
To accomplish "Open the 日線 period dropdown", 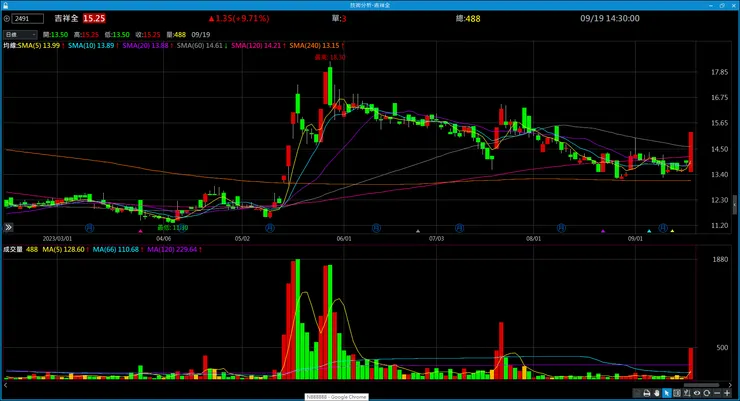I will tap(20, 34).
